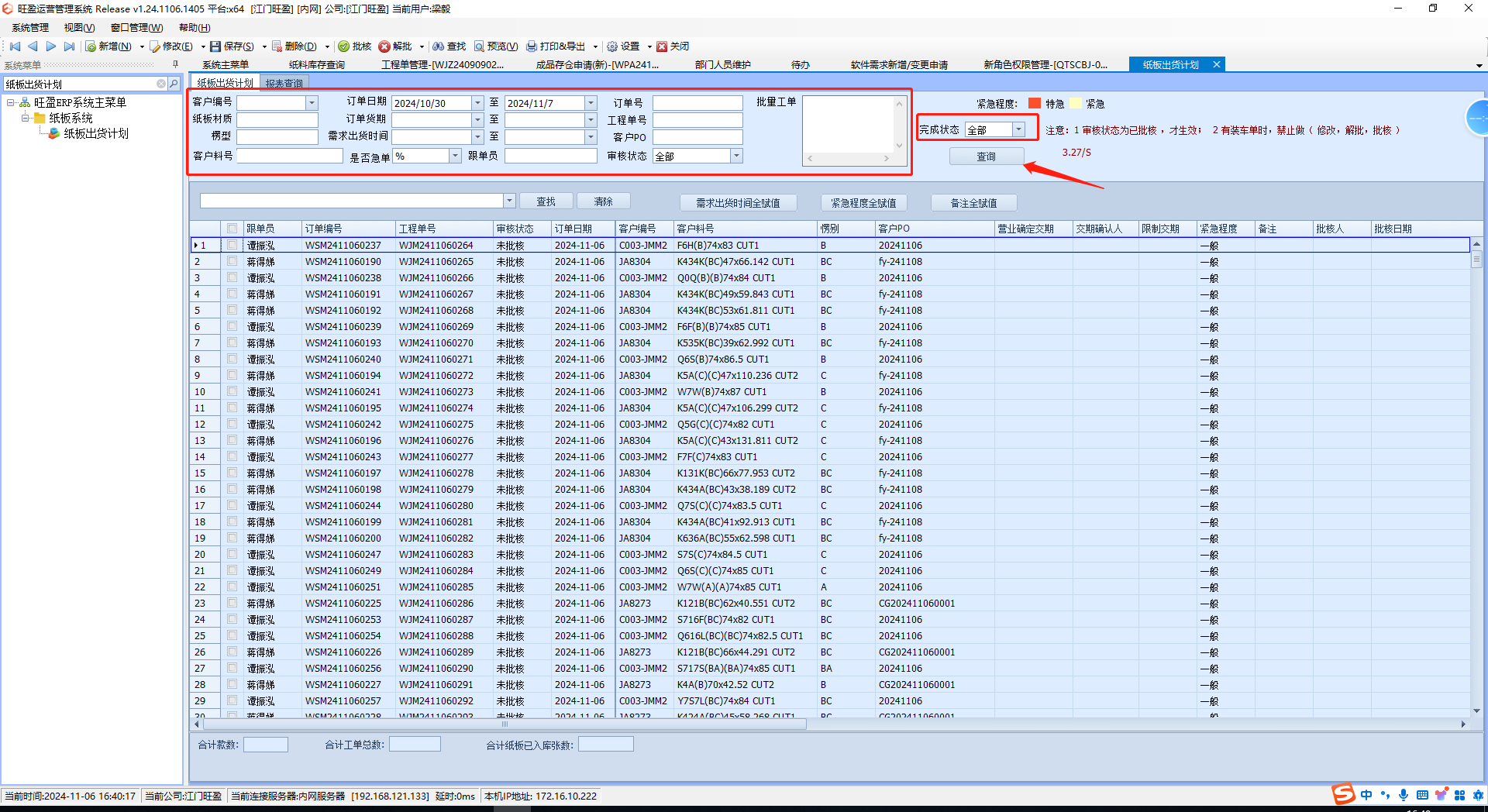Toggle Chinese/English input mode indicator
1488x812 pixels.
point(1366,795)
